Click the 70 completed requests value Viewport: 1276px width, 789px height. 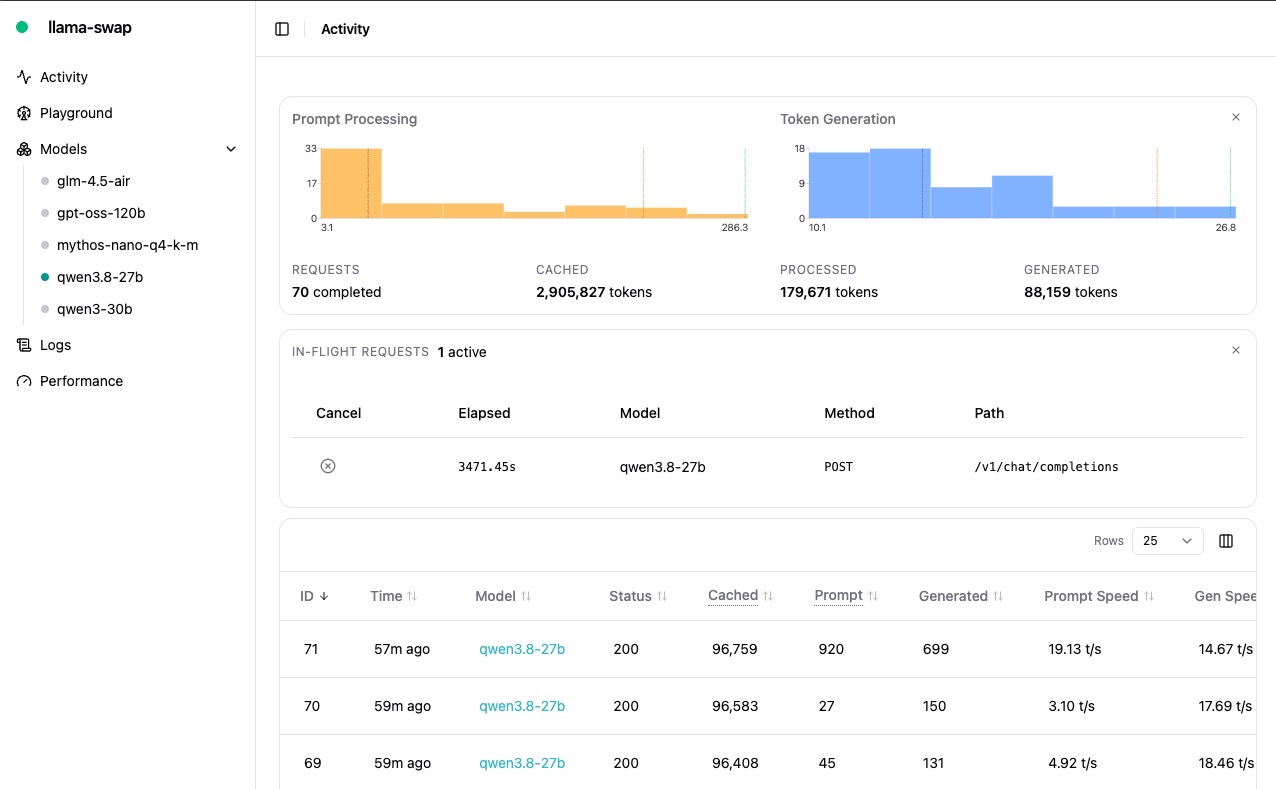click(337, 292)
